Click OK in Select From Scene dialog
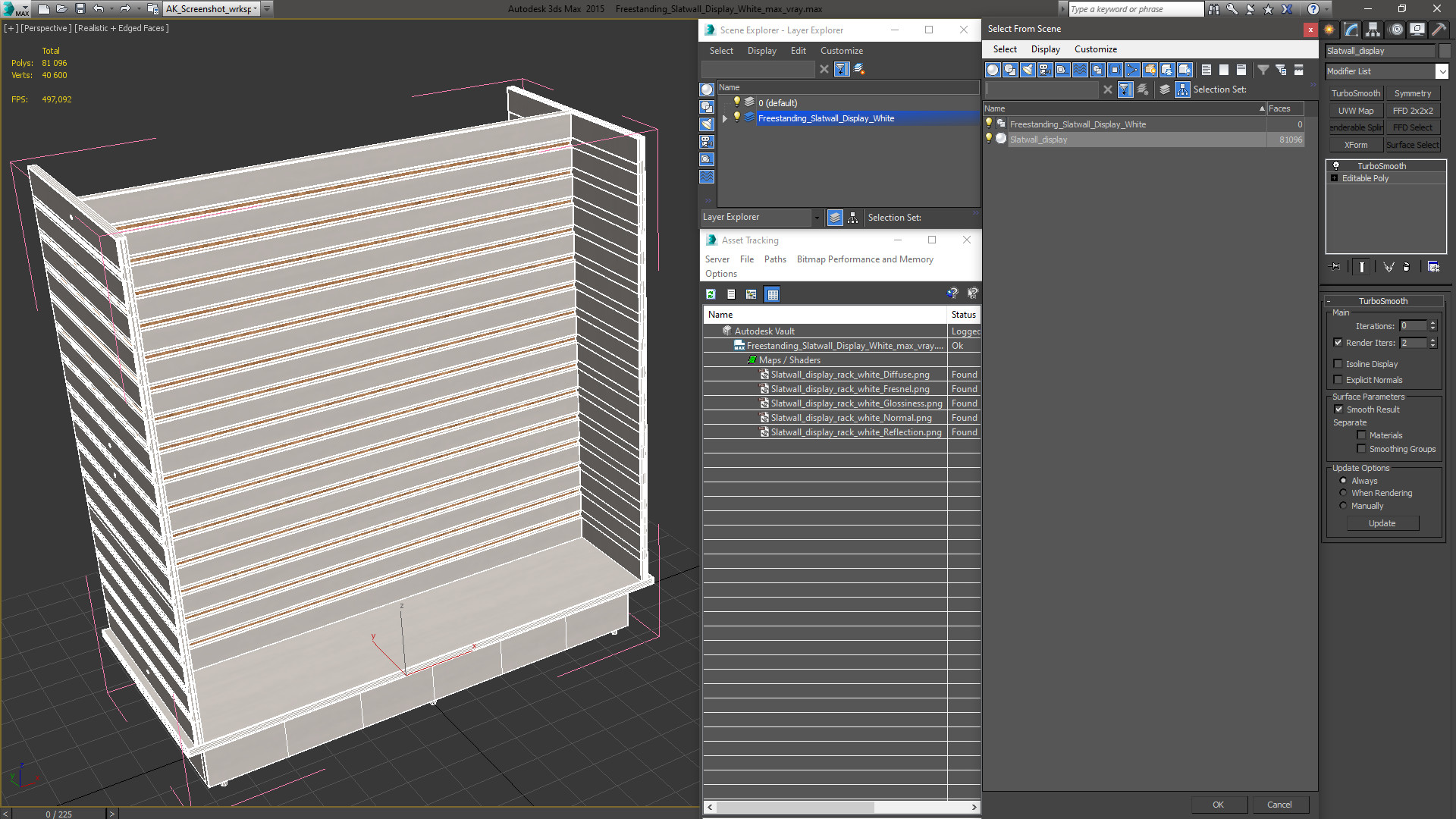The width and height of the screenshot is (1456, 819). (1218, 805)
